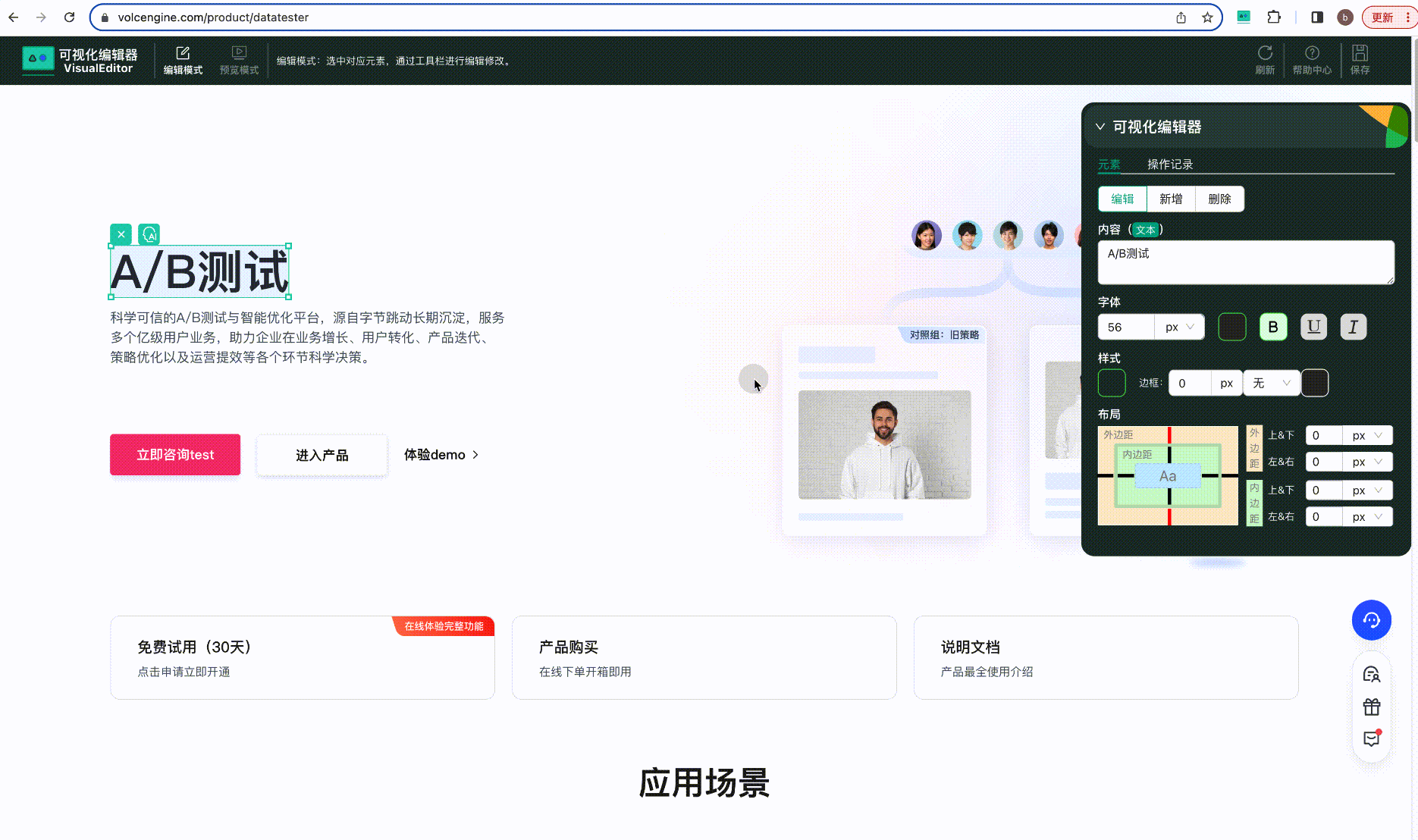Screen dimensions: 1418x840
Task: Open the font size px unit dropdown
Action: pyautogui.click(x=1176, y=327)
